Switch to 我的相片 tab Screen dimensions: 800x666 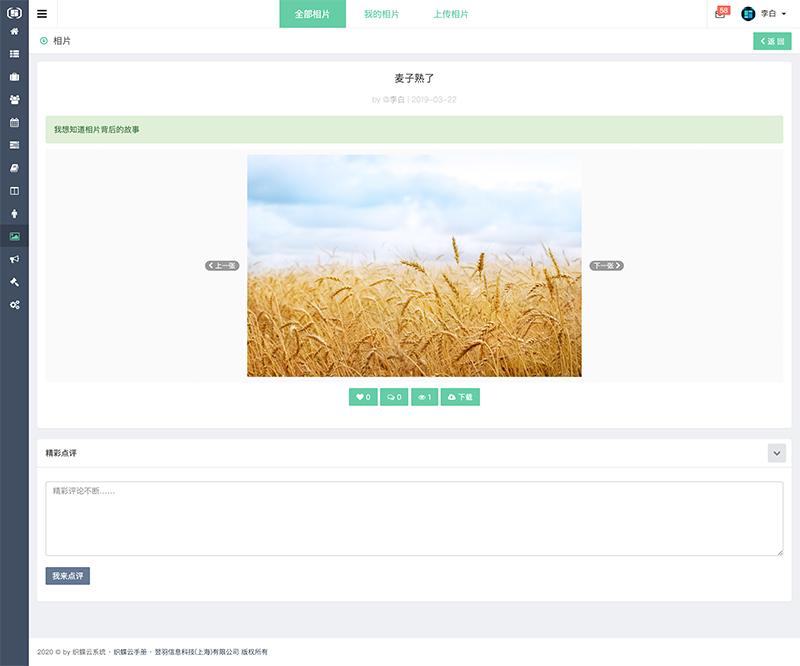click(381, 14)
